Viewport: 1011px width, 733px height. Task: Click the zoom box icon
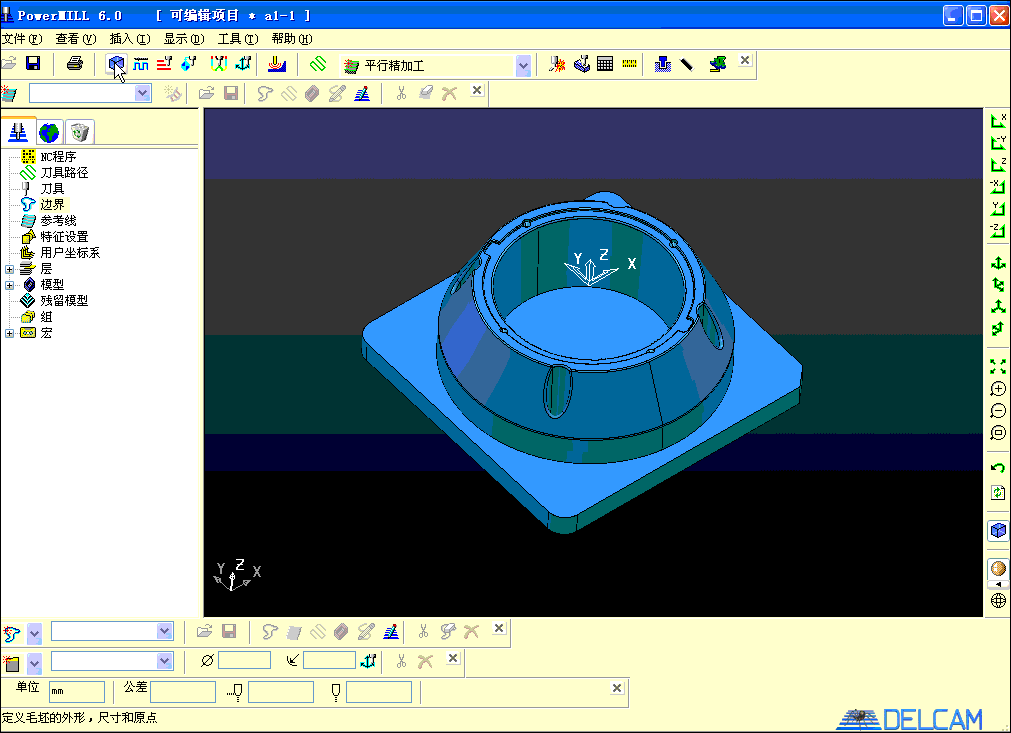[998, 433]
